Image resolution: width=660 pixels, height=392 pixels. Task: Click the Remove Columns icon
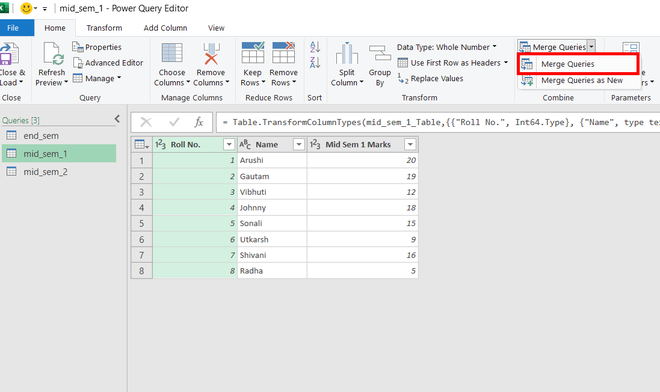pos(211,53)
